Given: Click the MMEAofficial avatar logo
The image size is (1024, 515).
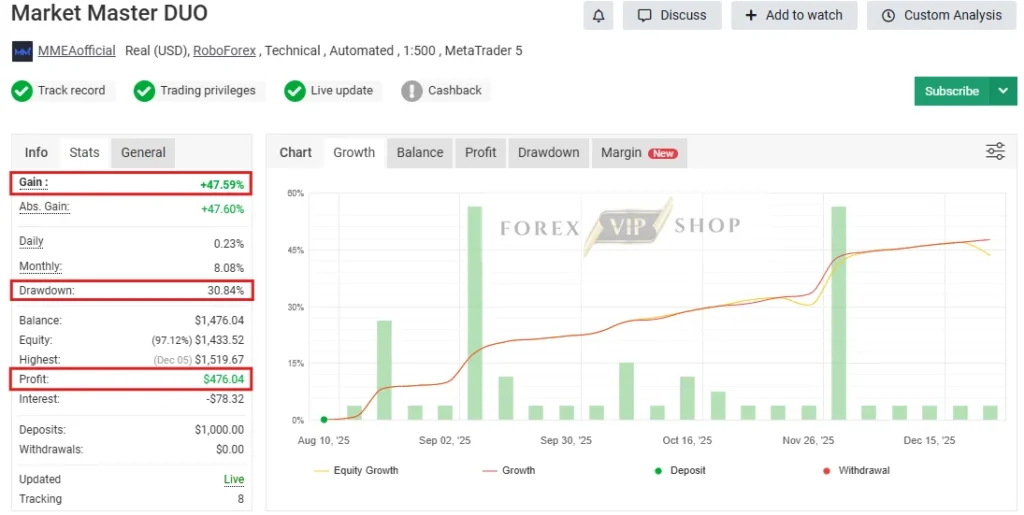Looking at the screenshot, I should [x=22, y=51].
